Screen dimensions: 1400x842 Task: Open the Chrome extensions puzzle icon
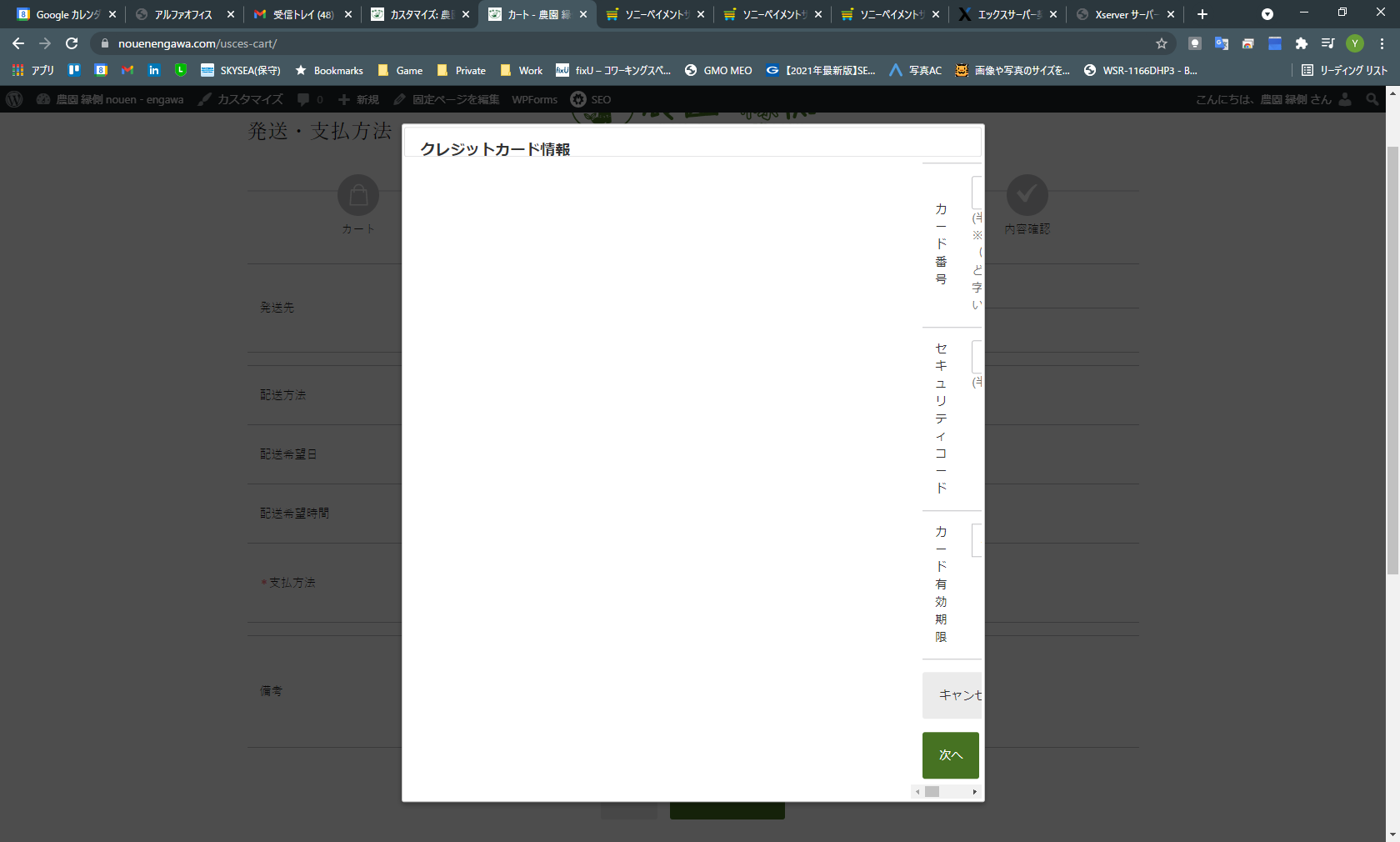tap(1301, 43)
